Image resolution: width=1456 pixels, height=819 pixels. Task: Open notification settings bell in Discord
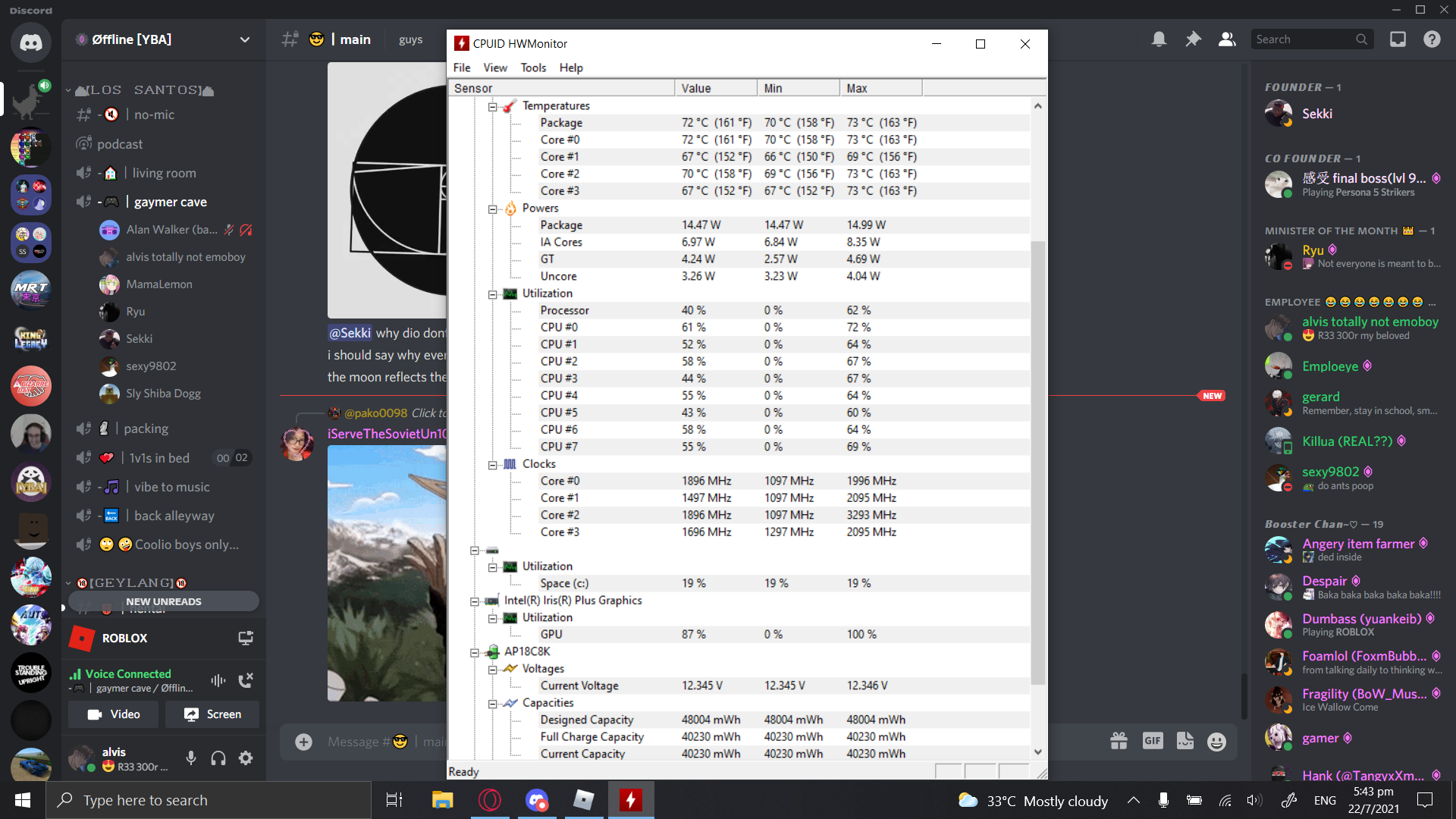1159,39
